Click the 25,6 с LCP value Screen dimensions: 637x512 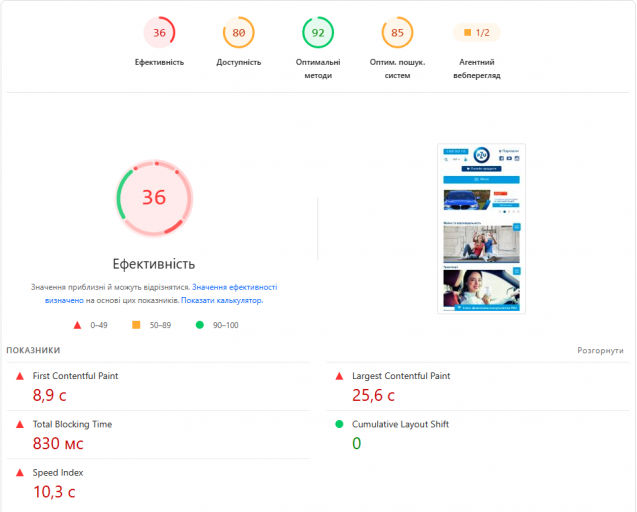point(373,395)
